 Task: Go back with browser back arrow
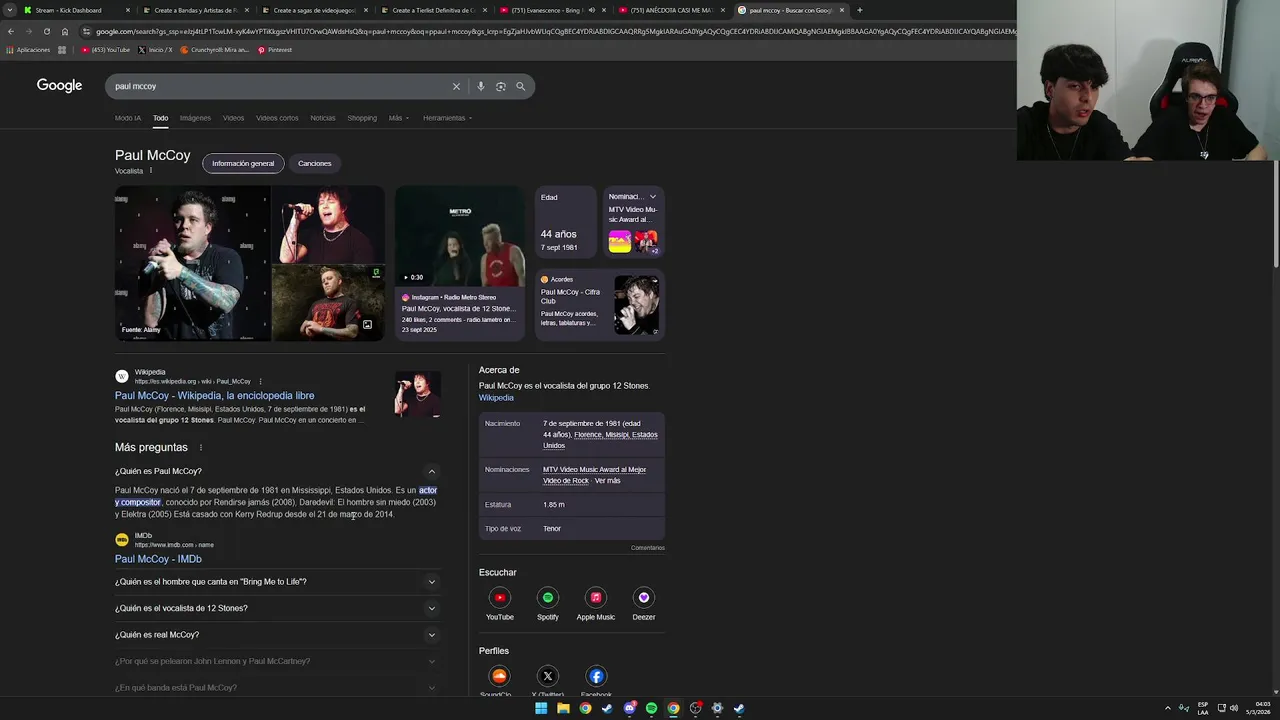pos(11,31)
